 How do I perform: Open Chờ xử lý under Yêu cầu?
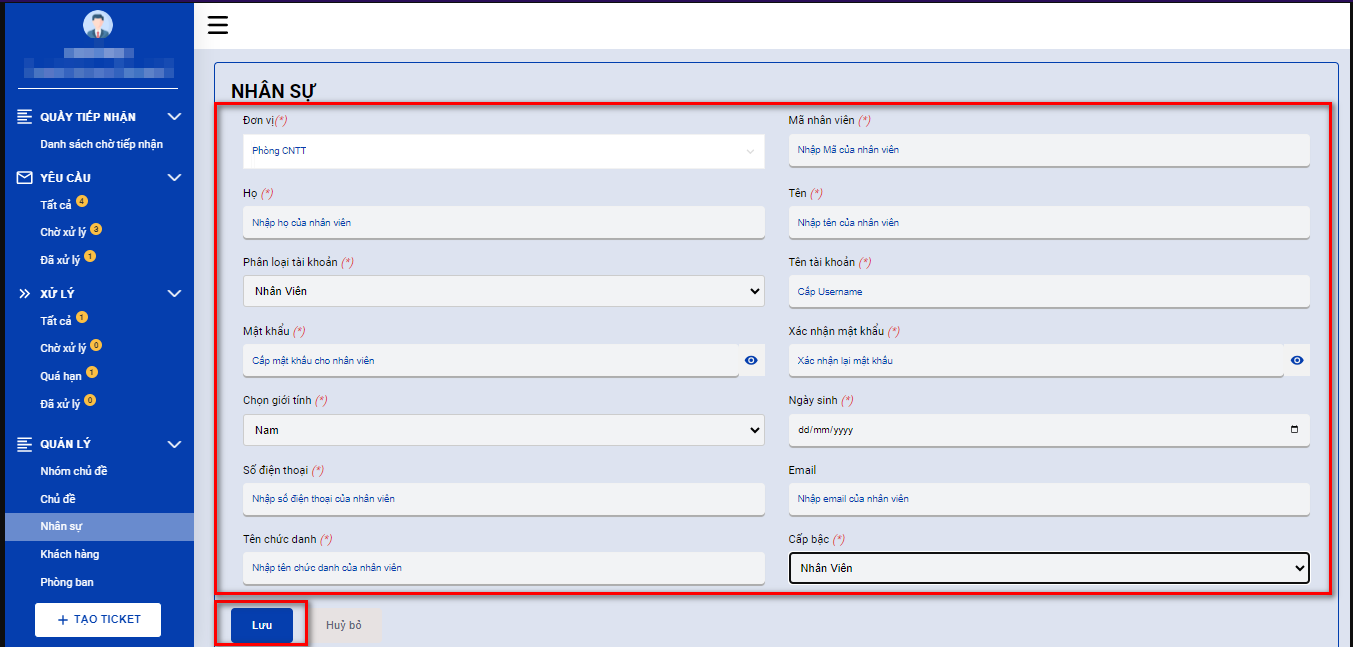[x=63, y=232]
